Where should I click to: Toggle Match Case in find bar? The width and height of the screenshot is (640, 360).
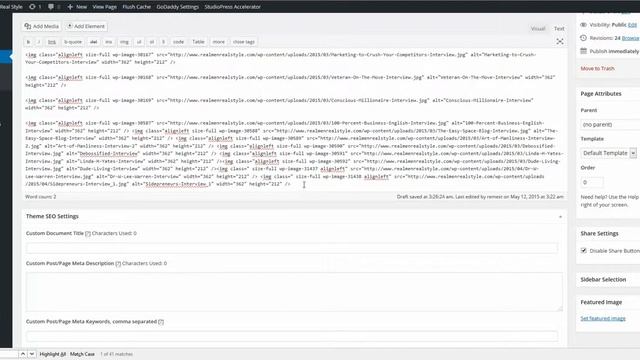(x=82, y=354)
